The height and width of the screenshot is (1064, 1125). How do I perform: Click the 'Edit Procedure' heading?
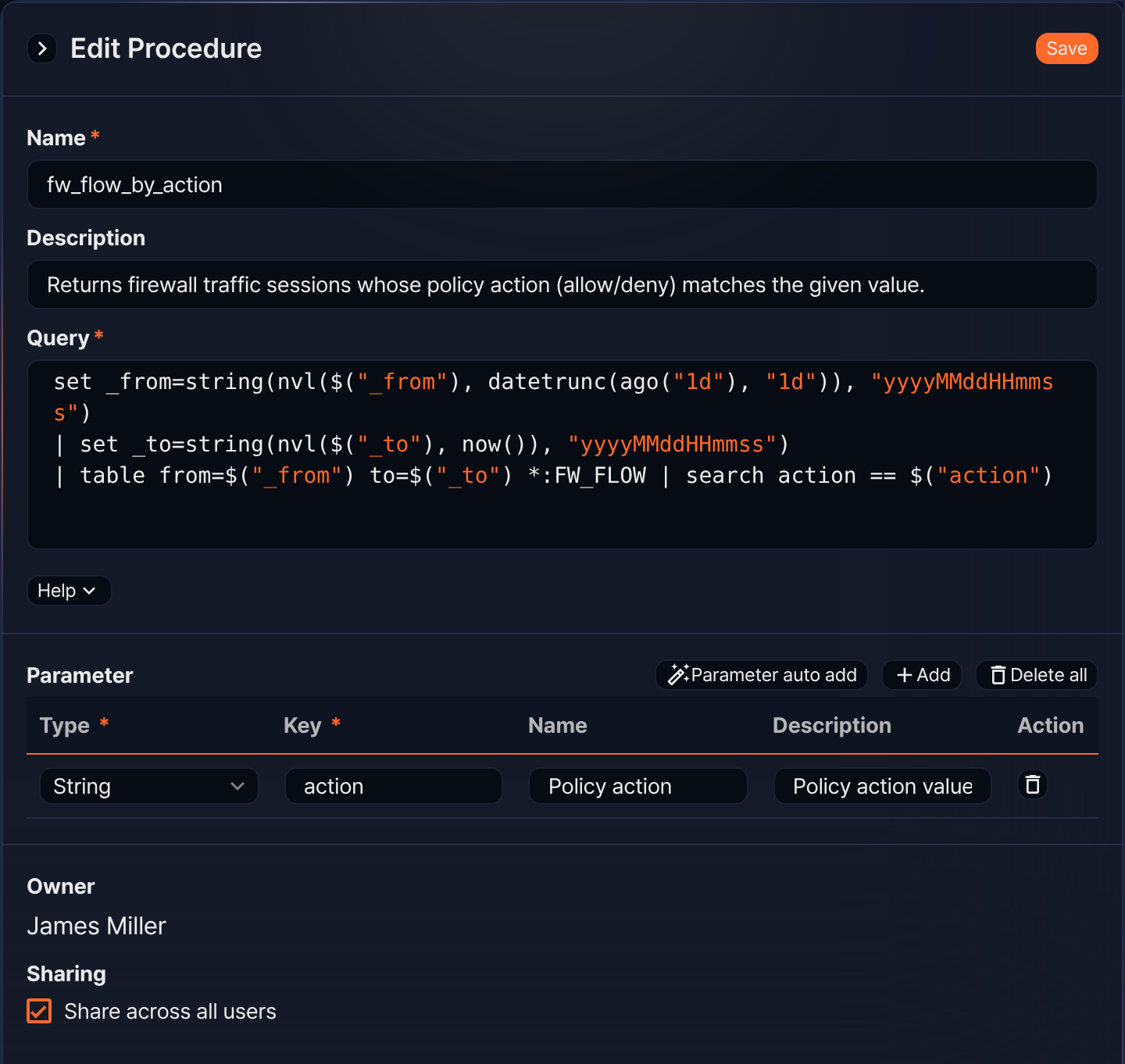pyautogui.click(x=166, y=48)
